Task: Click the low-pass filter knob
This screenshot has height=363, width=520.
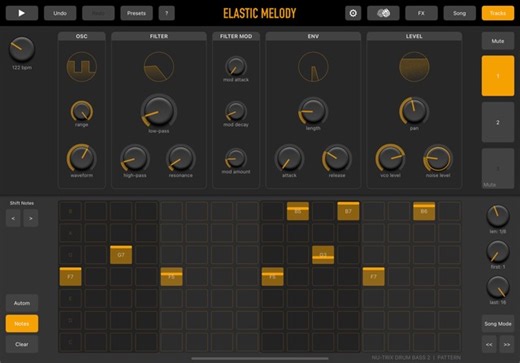Action: 159,111
